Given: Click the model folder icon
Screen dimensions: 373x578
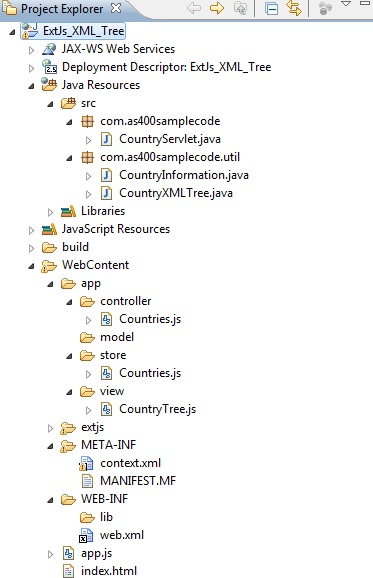Looking at the screenshot, I should [x=87, y=337].
